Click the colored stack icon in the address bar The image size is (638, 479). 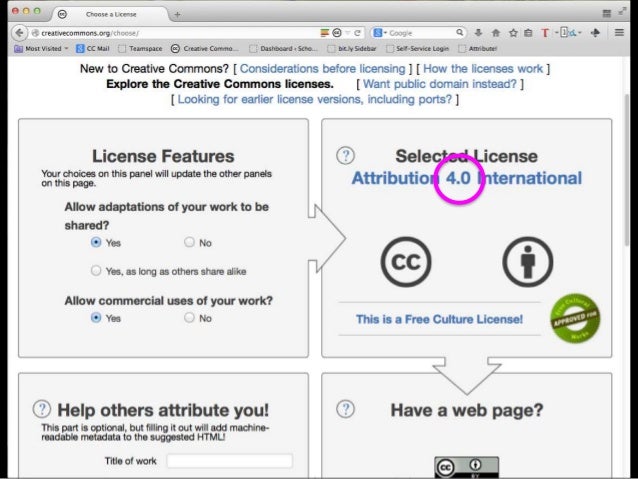point(325,33)
